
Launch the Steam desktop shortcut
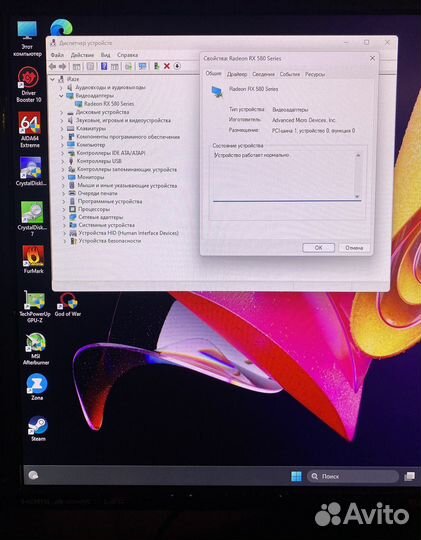click(38, 428)
